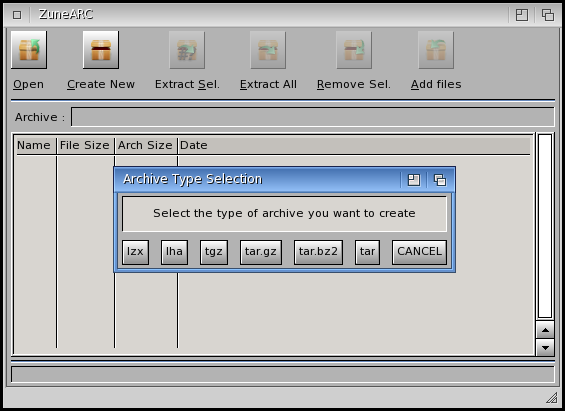The height and width of the screenshot is (411, 565).
Task: Click the Open archive box icon
Action: pos(29,50)
